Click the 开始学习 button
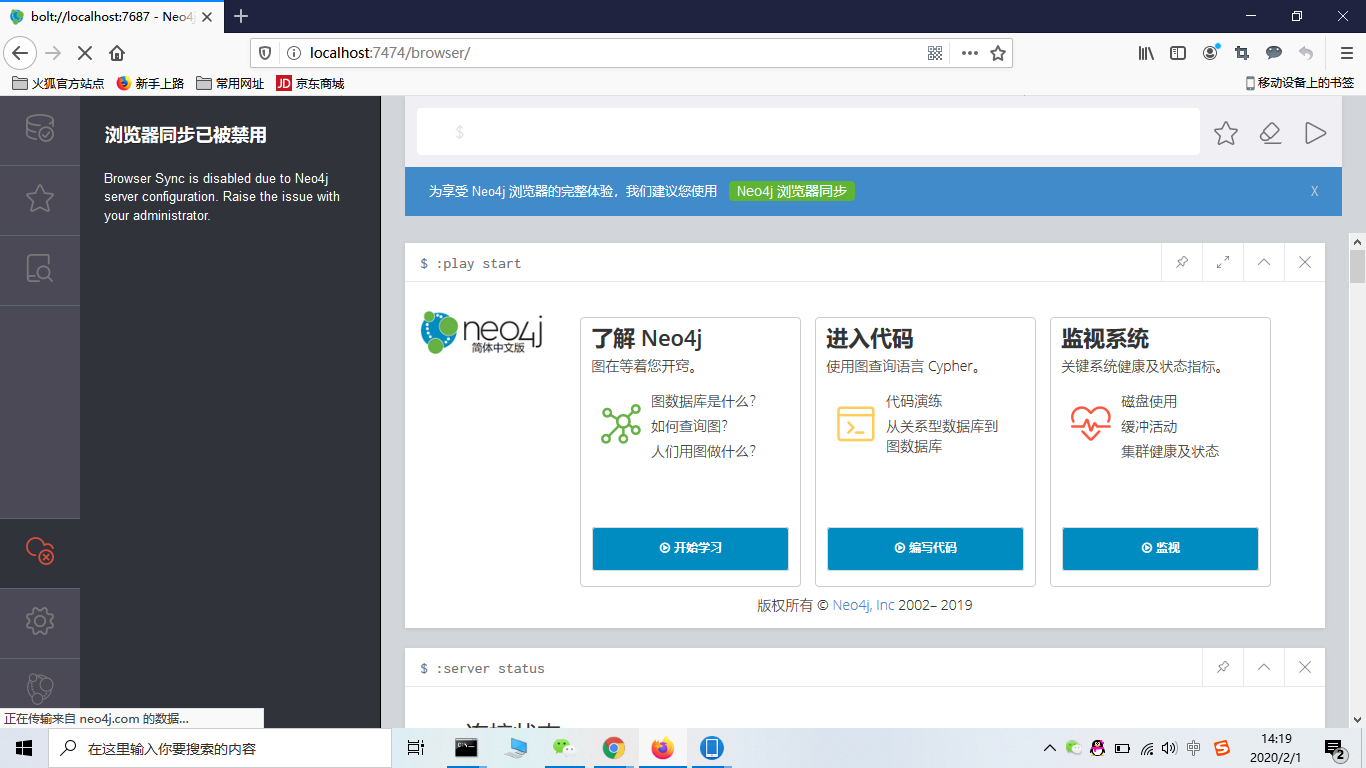 click(690, 548)
